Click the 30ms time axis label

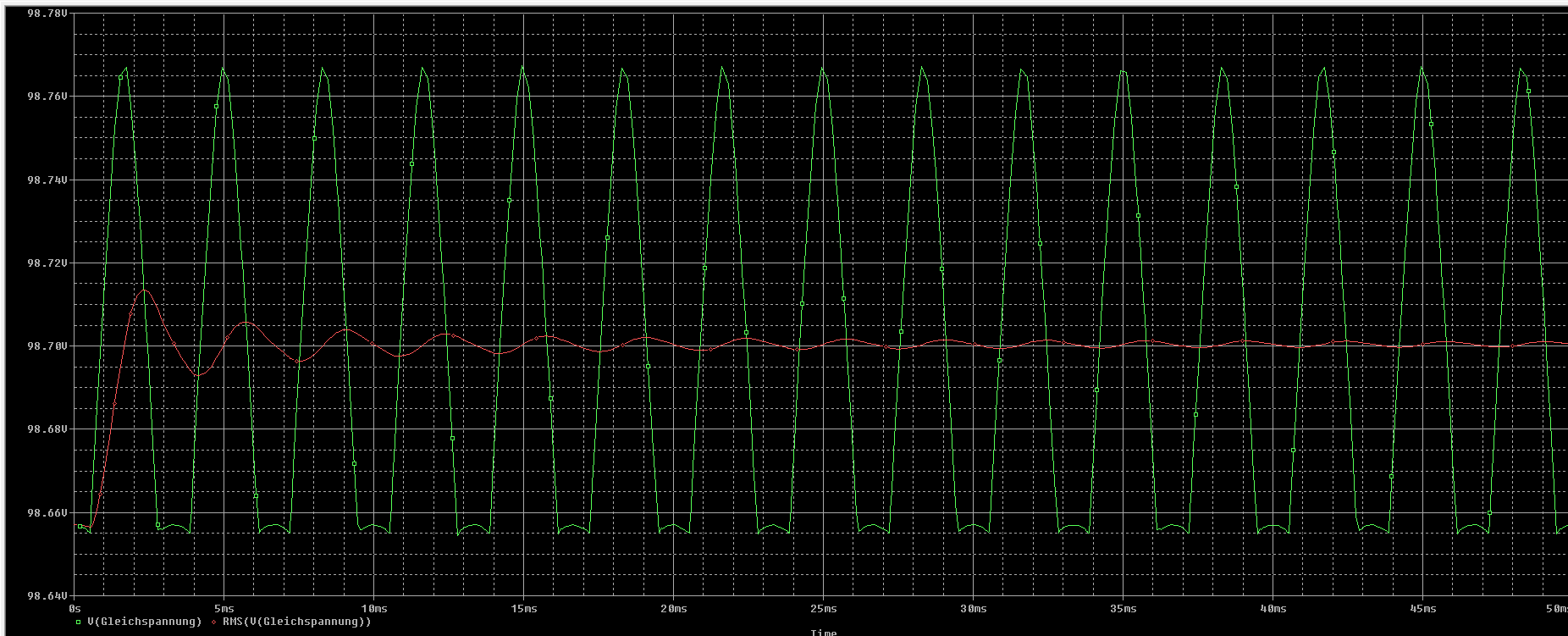pos(973,608)
